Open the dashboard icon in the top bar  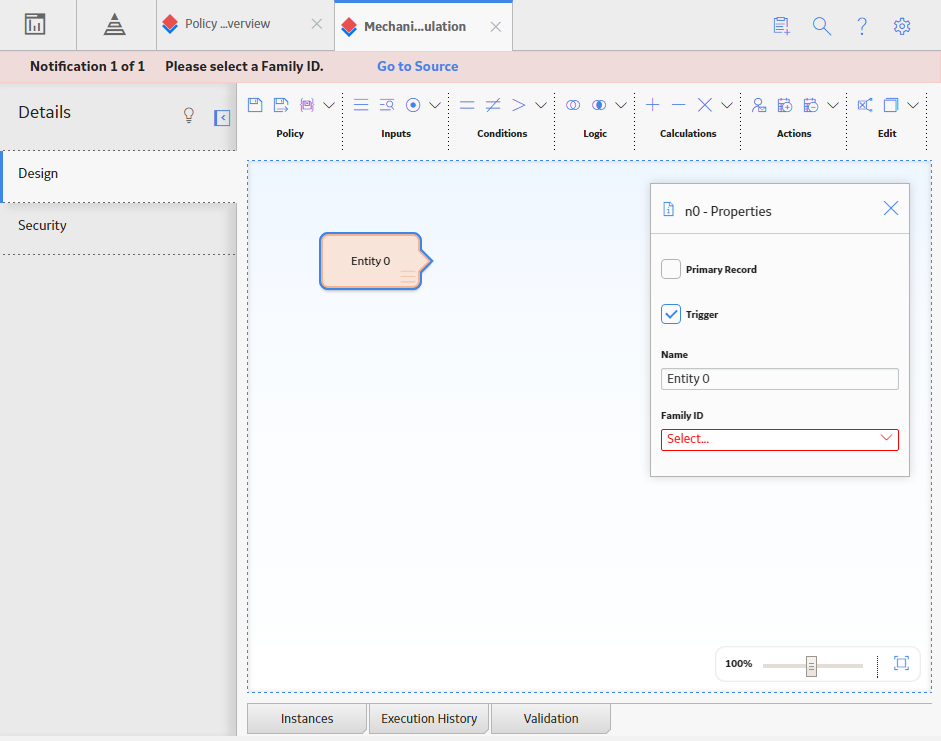(x=35, y=25)
